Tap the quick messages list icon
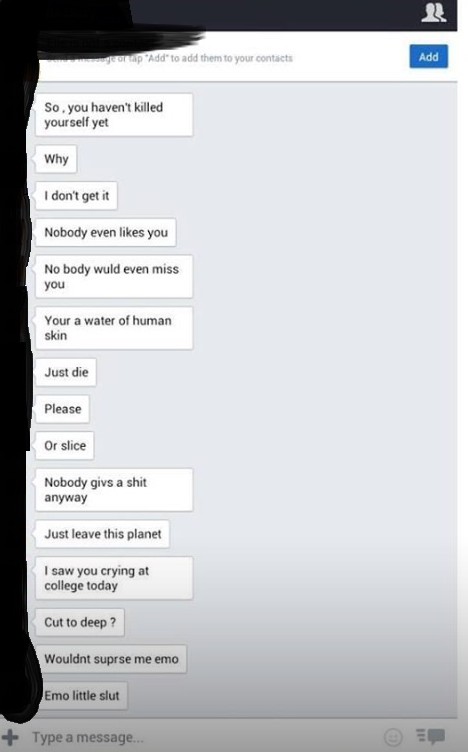 click(431, 736)
